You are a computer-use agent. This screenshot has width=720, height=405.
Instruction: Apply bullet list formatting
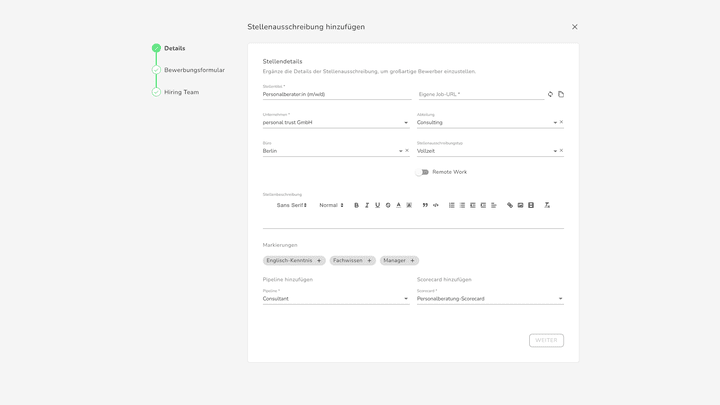(462, 205)
